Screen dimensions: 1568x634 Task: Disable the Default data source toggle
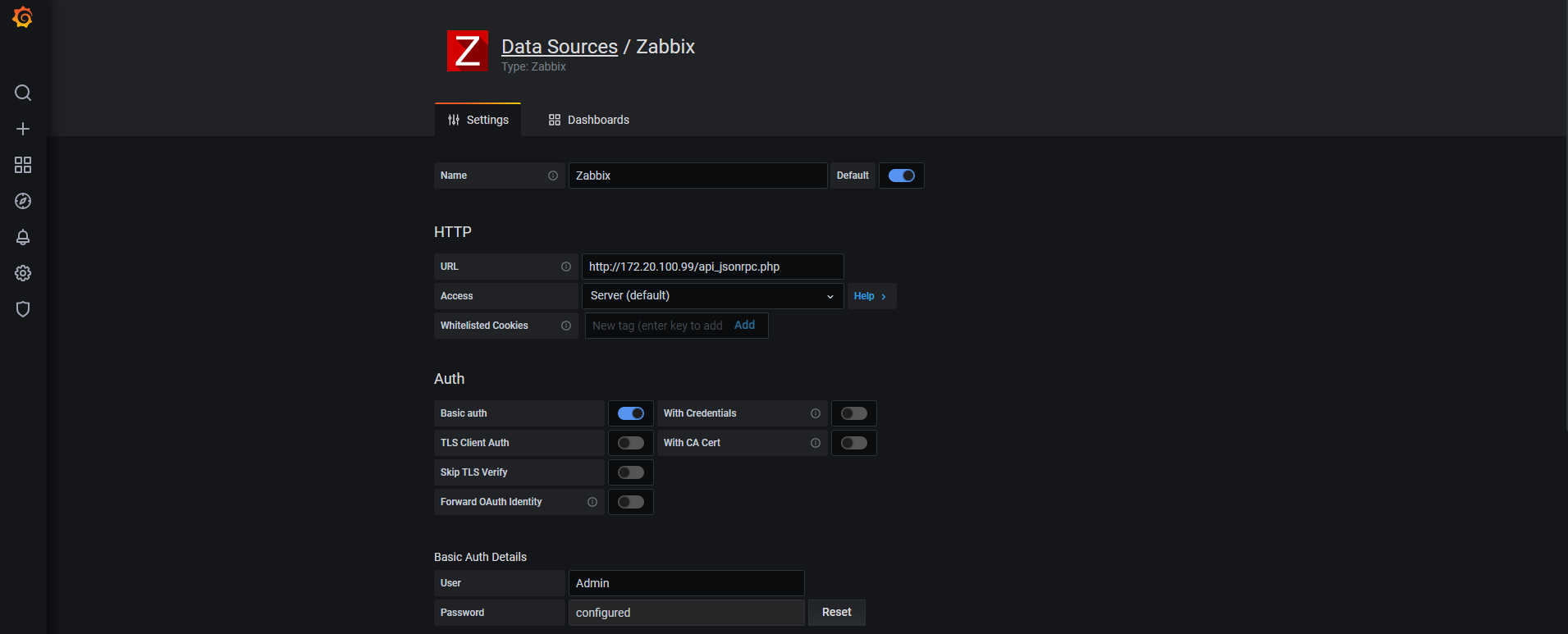pyautogui.click(x=902, y=176)
